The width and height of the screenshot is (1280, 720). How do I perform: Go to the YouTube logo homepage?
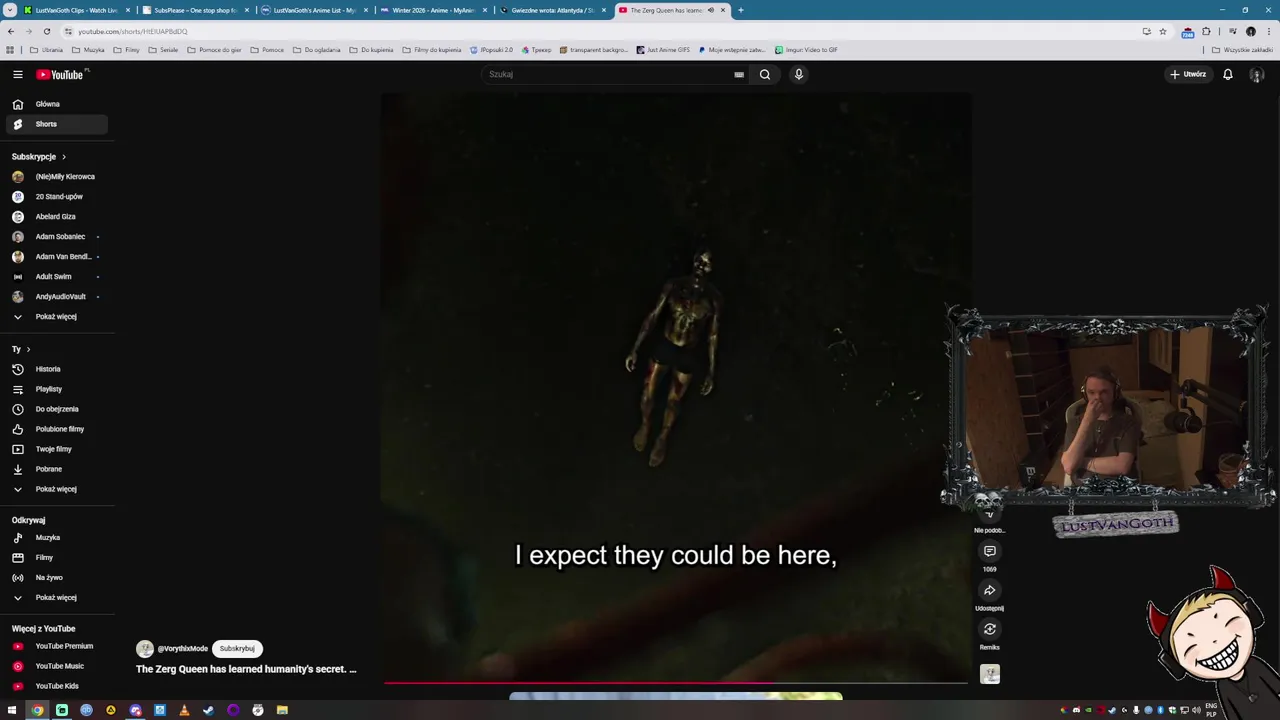(60, 74)
